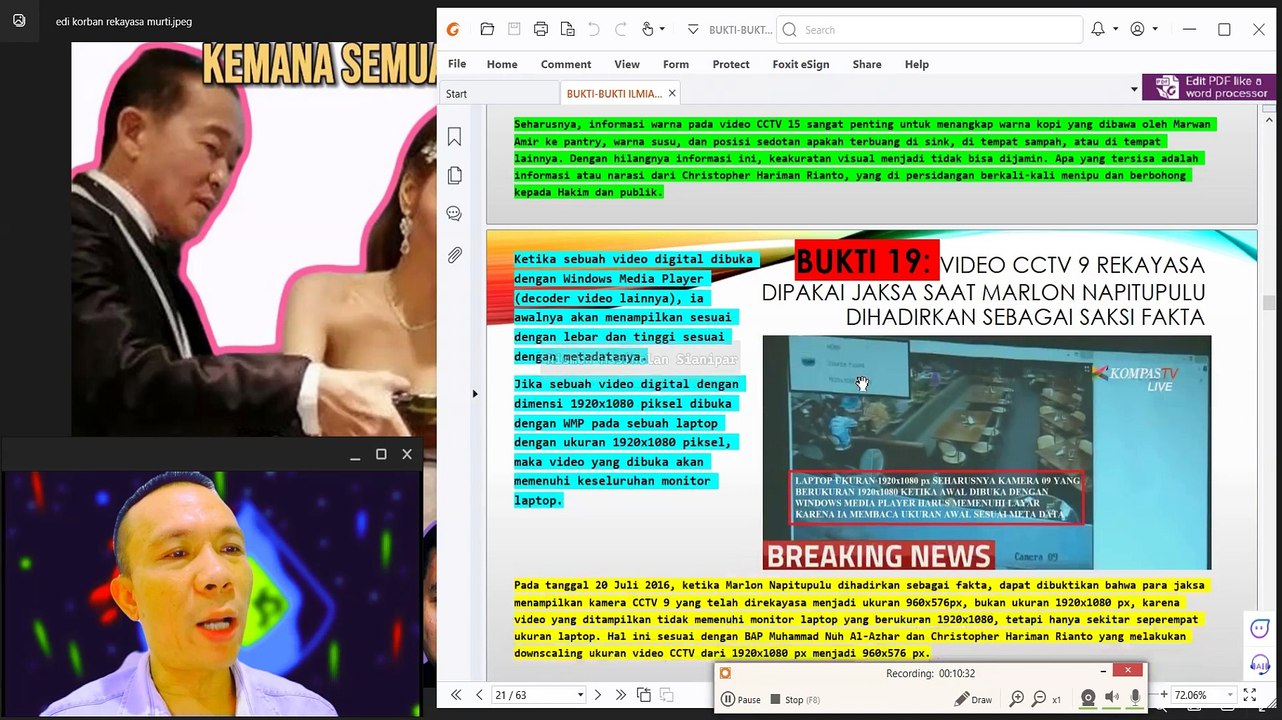Expand the document tab list arrow
1282x720 pixels.
tap(1134, 90)
